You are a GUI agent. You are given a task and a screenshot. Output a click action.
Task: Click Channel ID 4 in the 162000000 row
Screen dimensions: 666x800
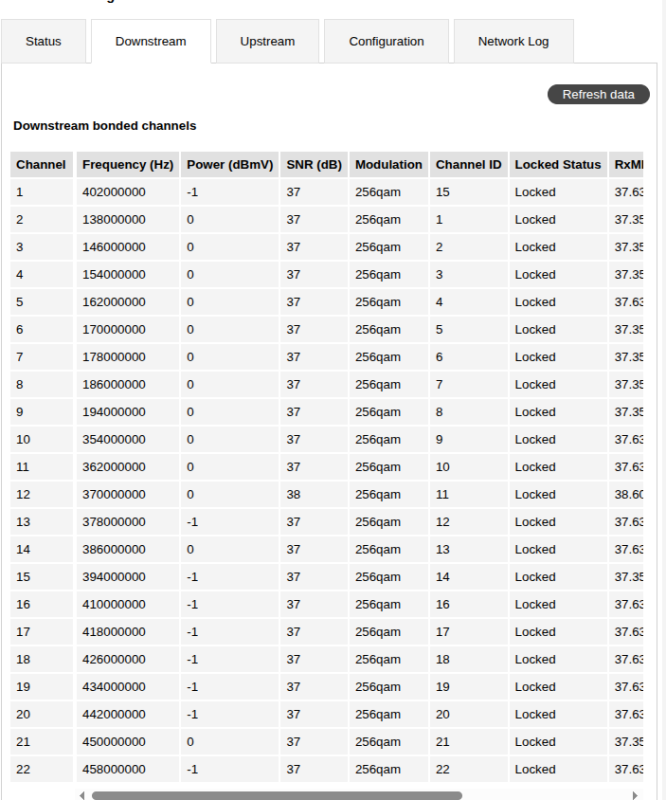pyautogui.click(x=468, y=302)
